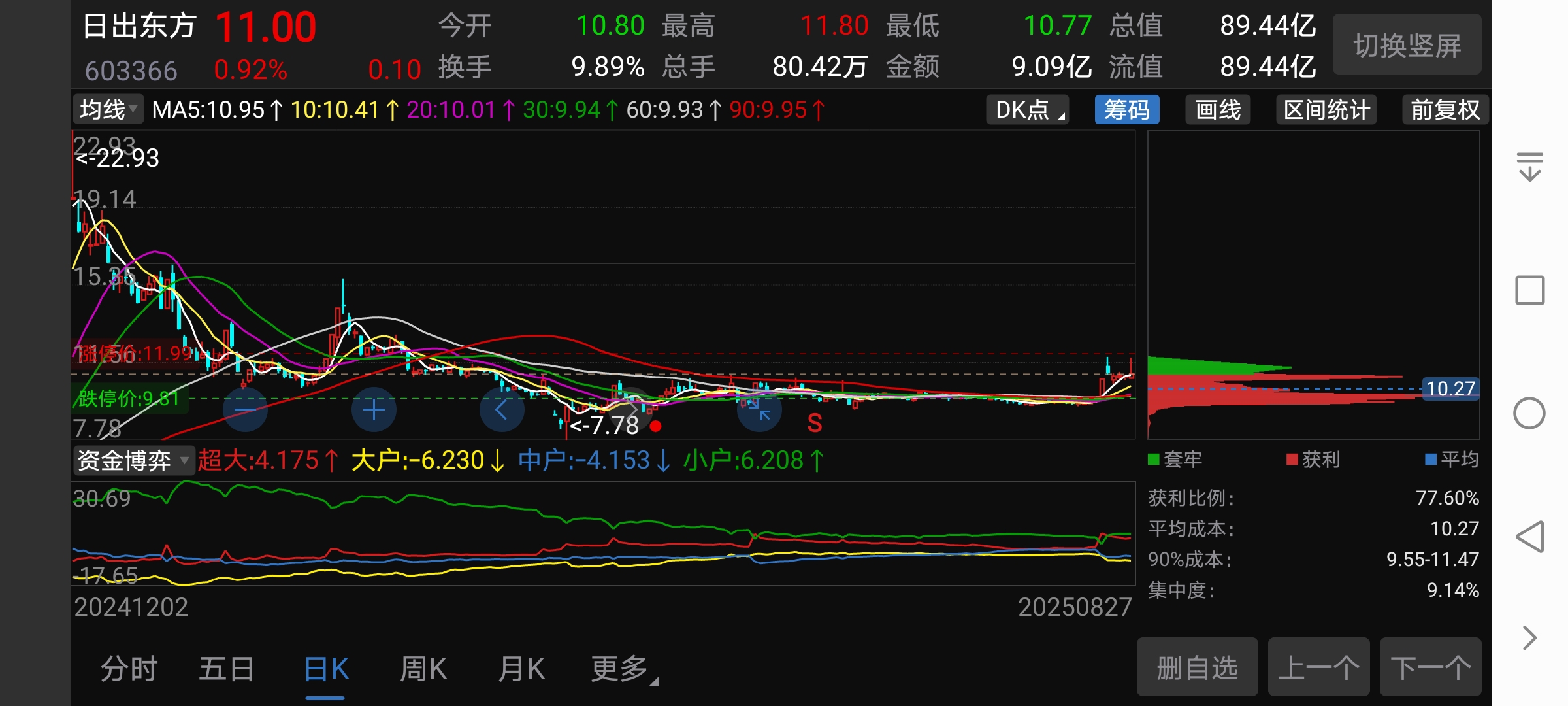Tap the stock code 603366

click(131, 71)
